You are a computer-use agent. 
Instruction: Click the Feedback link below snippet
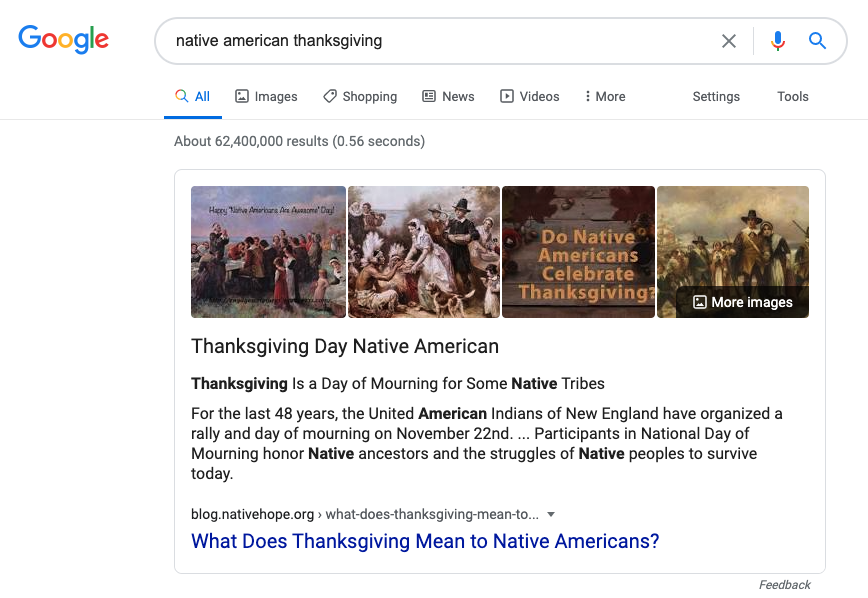click(784, 585)
